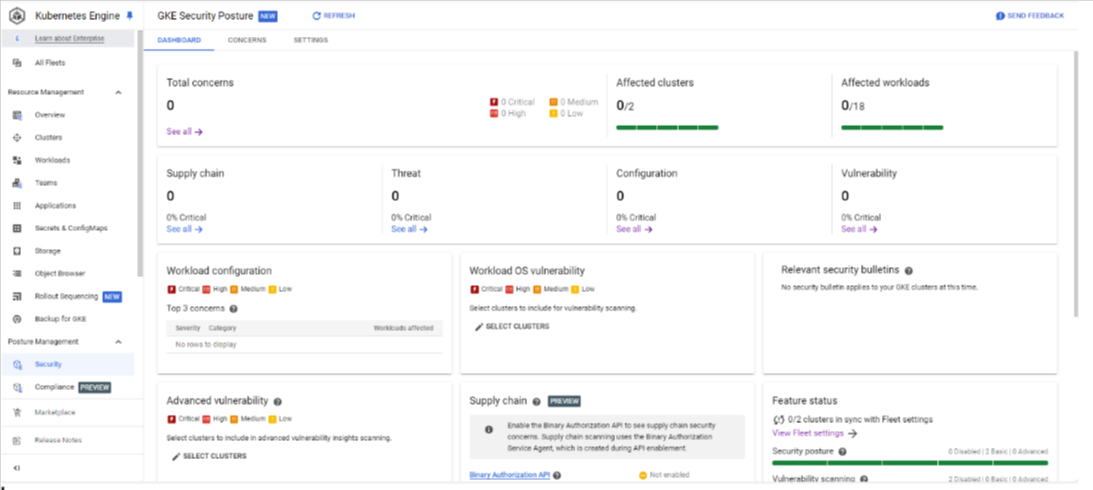Click help icon beside Top 3 concerns
Screen dimensions: 1093x490
(x=233, y=309)
